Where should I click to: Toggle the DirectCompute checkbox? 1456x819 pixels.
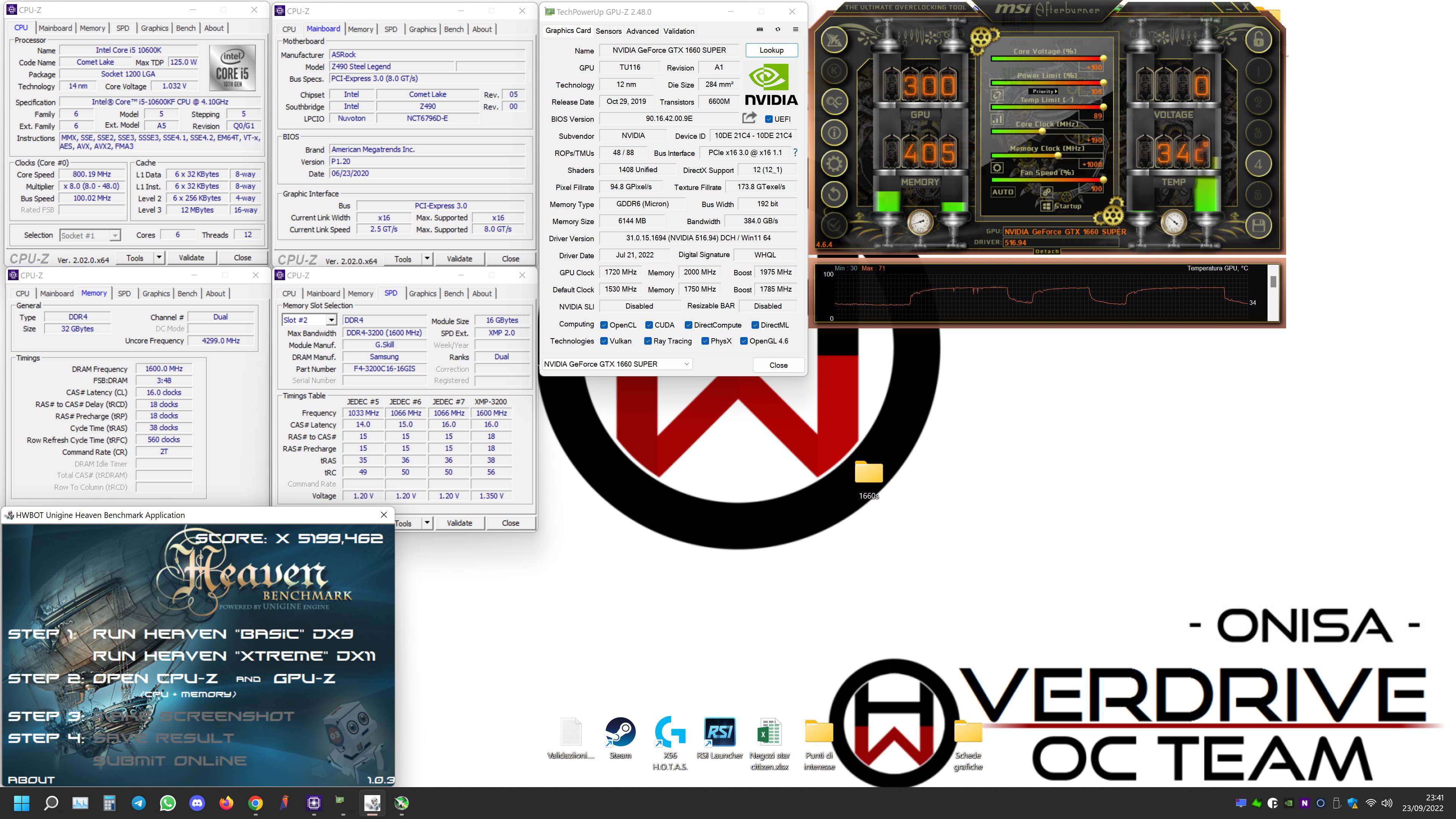point(689,325)
